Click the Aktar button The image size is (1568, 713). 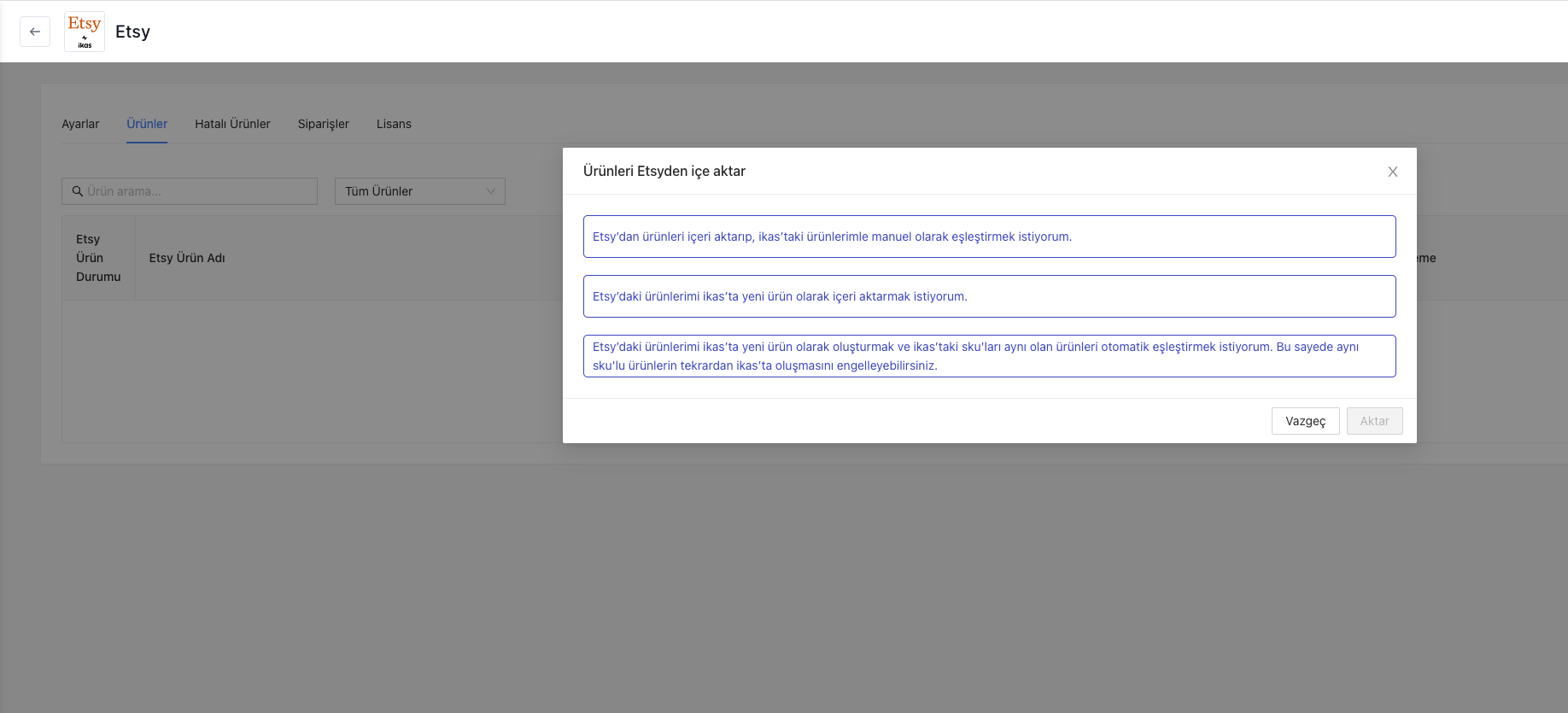(1375, 421)
